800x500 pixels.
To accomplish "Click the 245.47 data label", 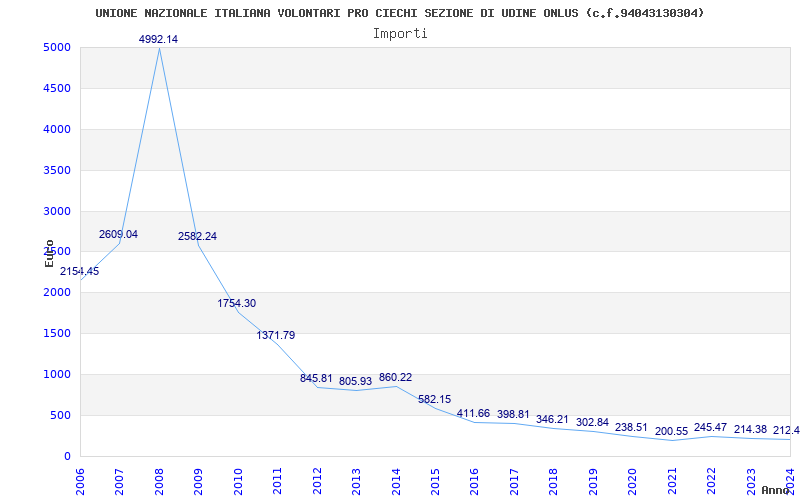I will tap(710, 428).
